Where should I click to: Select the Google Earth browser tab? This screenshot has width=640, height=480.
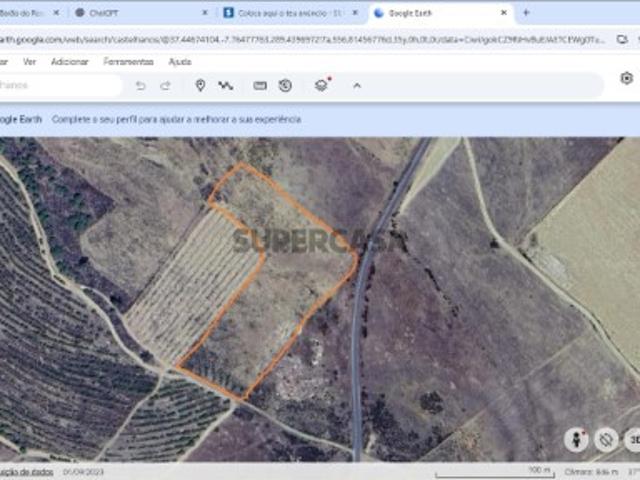point(441,13)
